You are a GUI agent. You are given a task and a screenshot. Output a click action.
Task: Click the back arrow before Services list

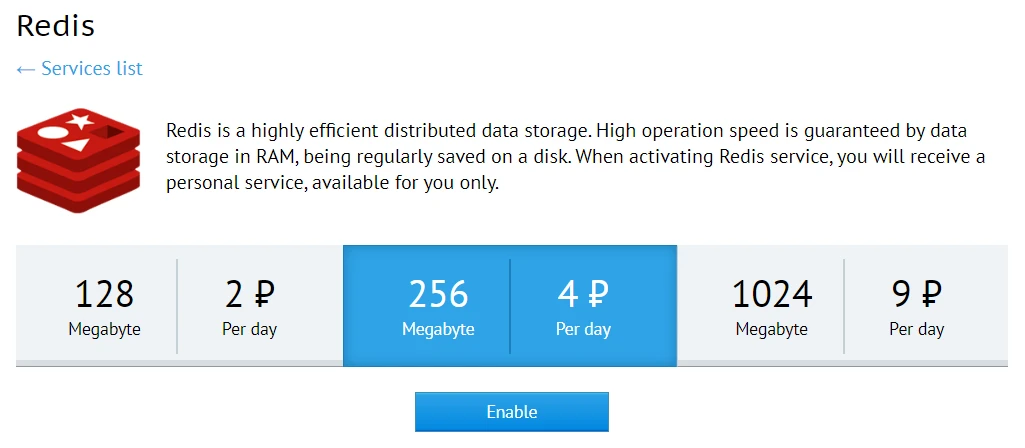coord(26,69)
